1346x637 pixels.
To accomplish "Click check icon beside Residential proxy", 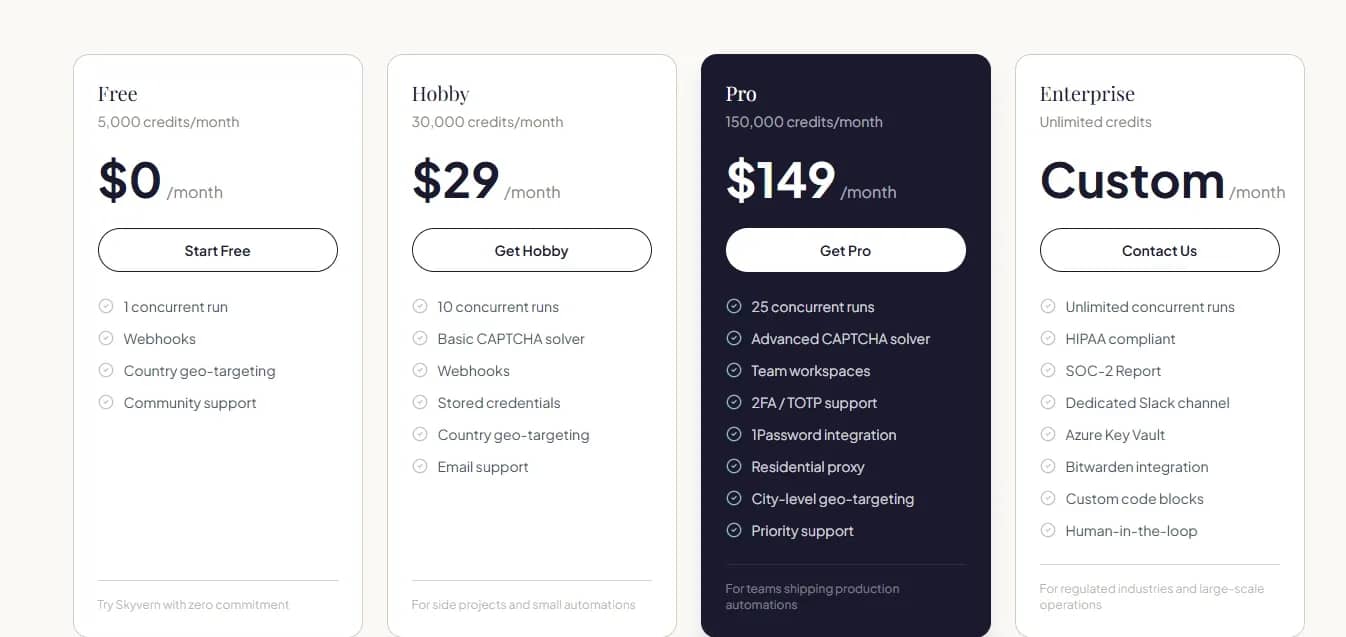I will [734, 466].
